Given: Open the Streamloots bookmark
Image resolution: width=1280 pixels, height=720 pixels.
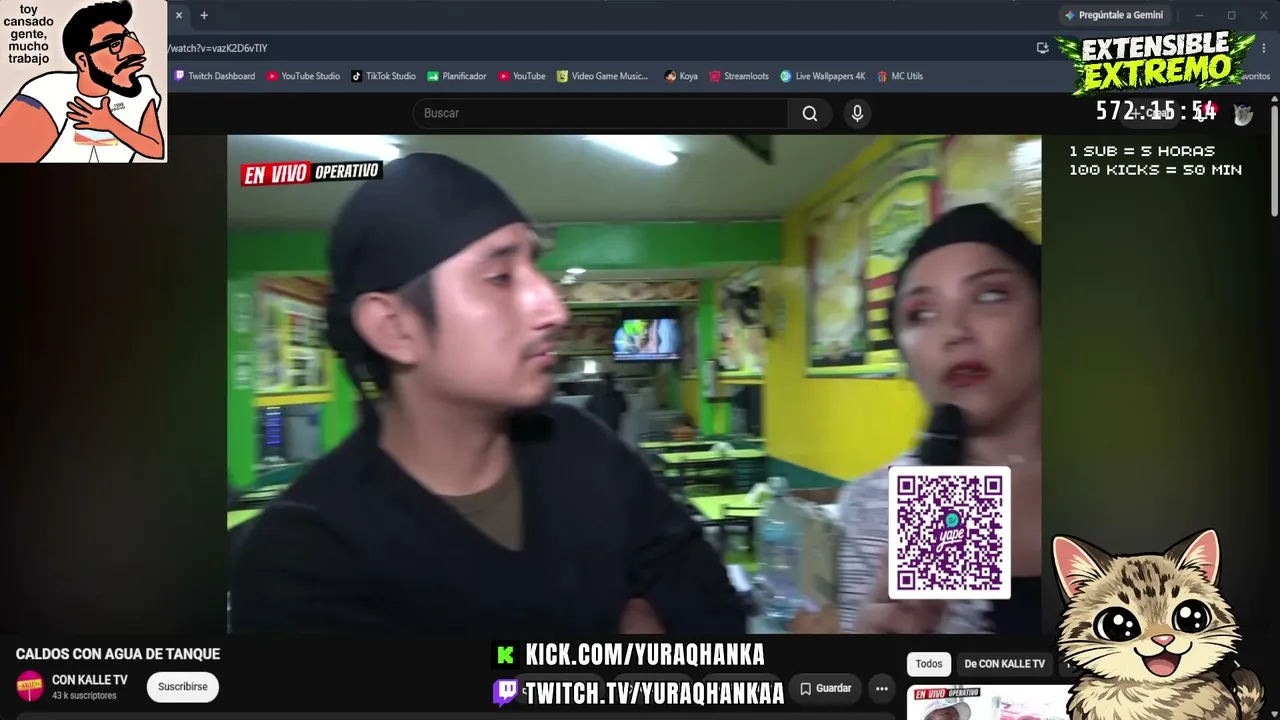Looking at the screenshot, I should click(739, 76).
